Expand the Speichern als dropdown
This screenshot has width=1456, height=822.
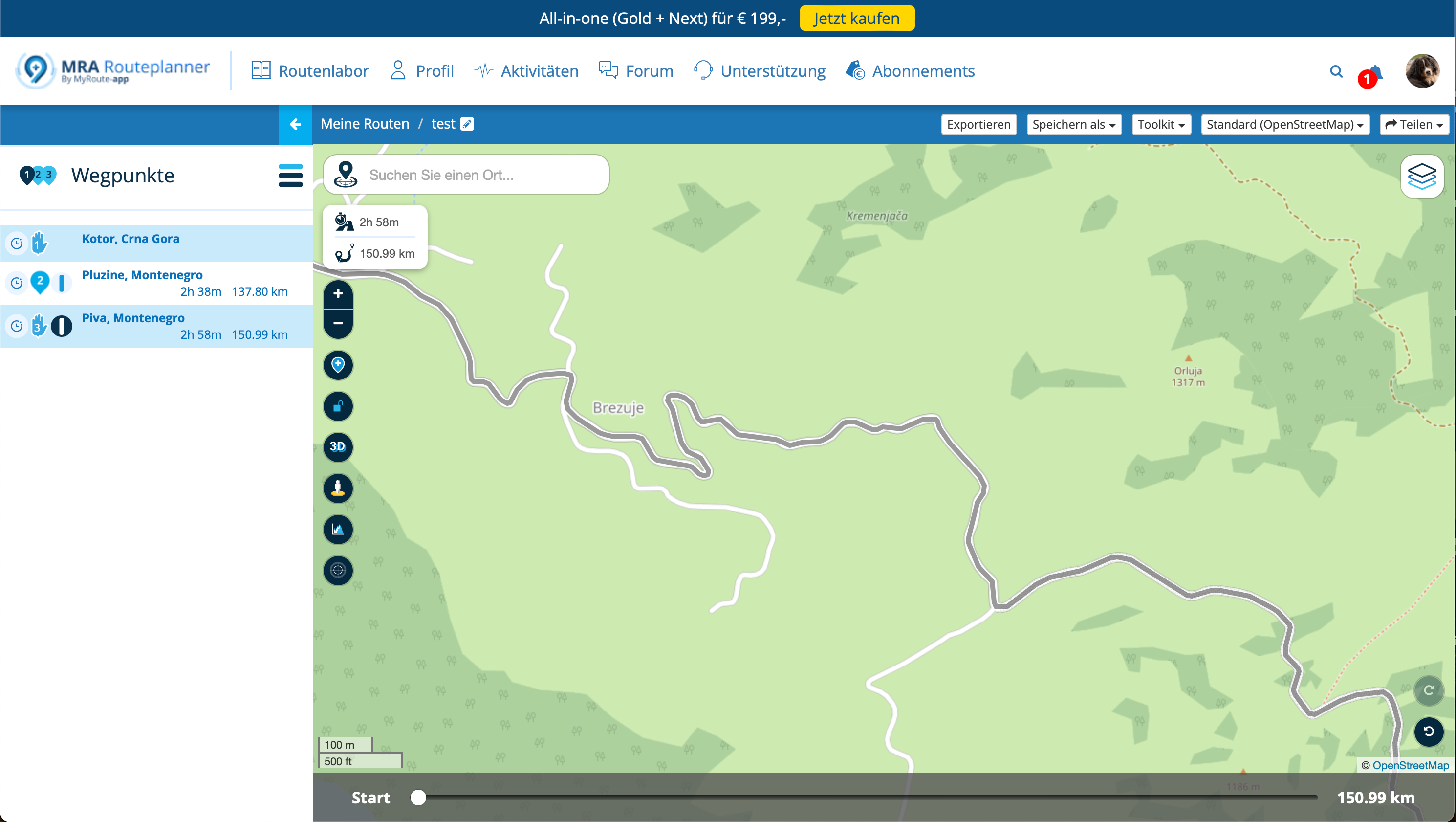pos(1073,124)
